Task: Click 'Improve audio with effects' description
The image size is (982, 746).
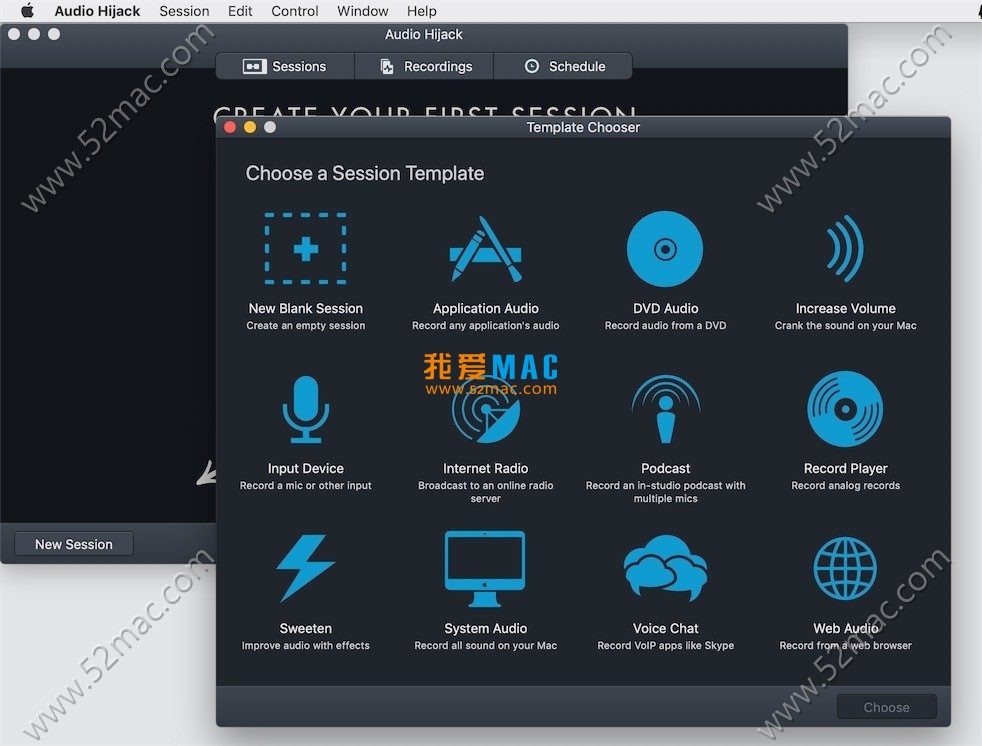Action: 306,645
